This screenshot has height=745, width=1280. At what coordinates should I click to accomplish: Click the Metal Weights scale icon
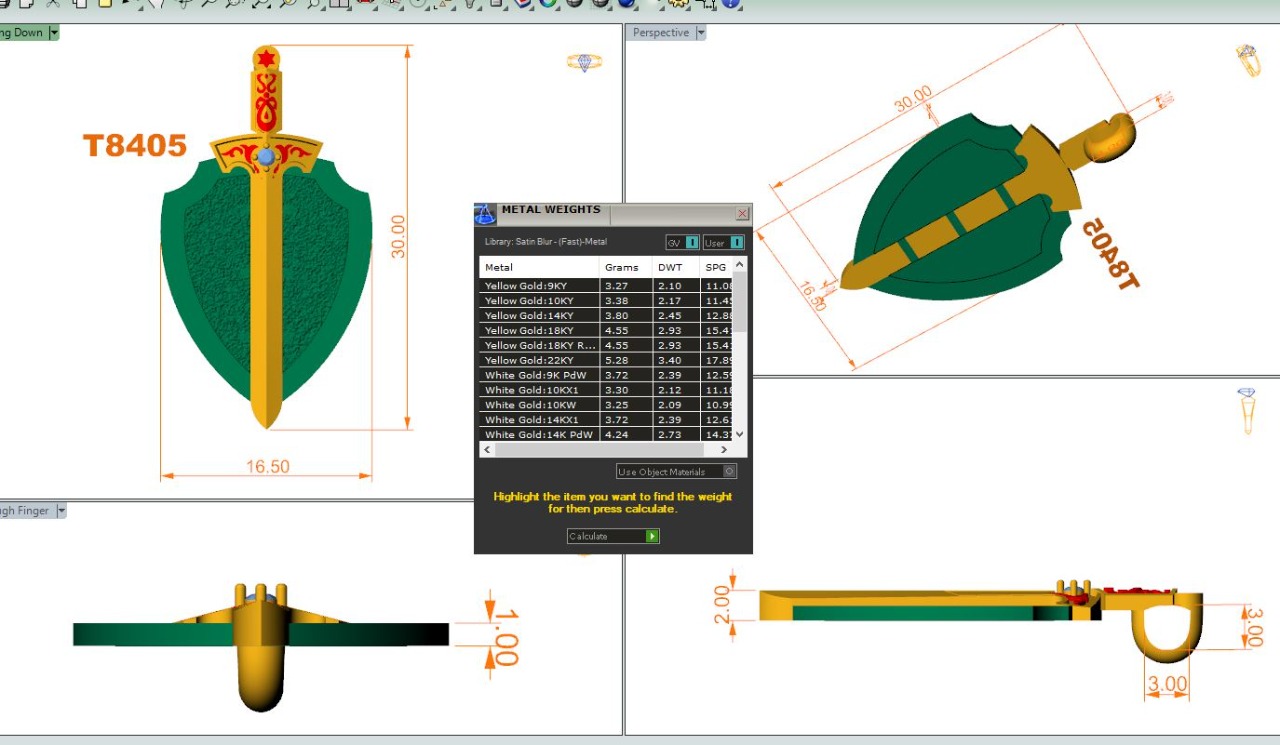(485, 213)
